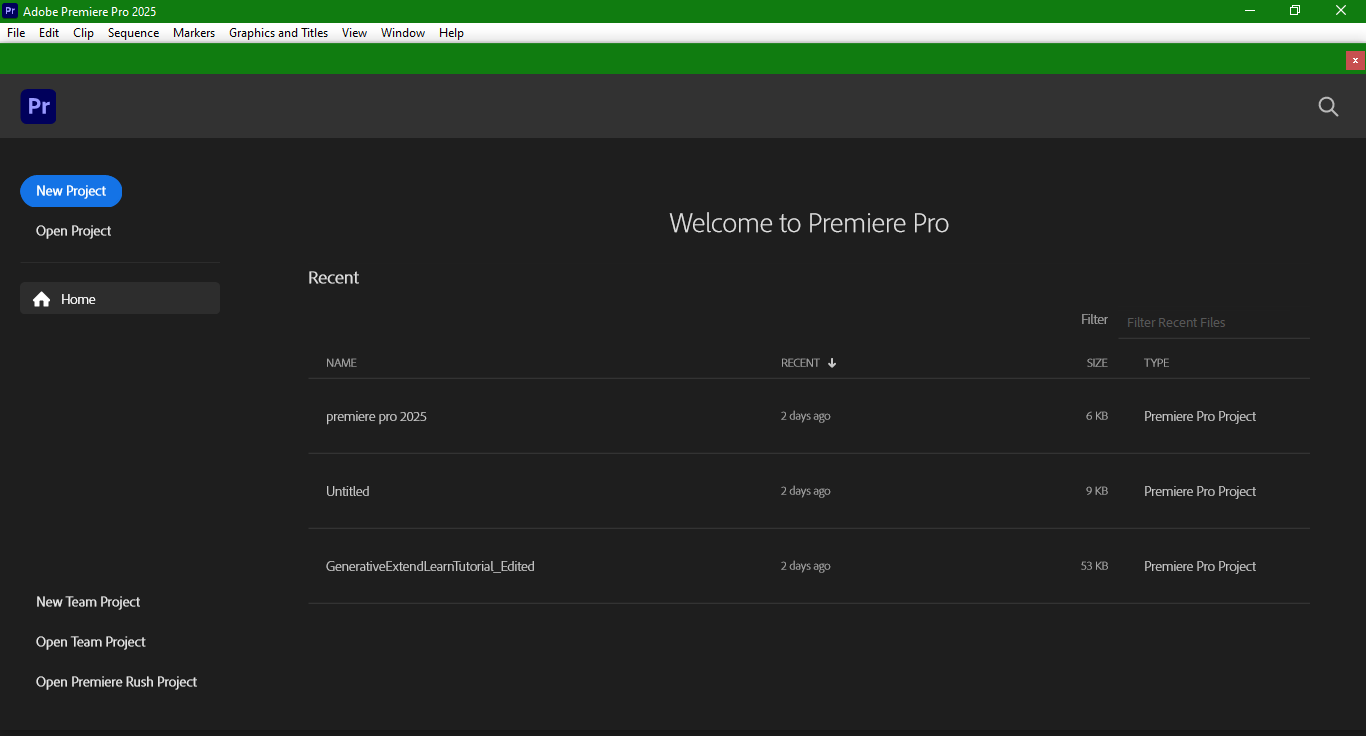Sort by TYPE column header
The width and height of the screenshot is (1366, 736).
pos(1156,363)
